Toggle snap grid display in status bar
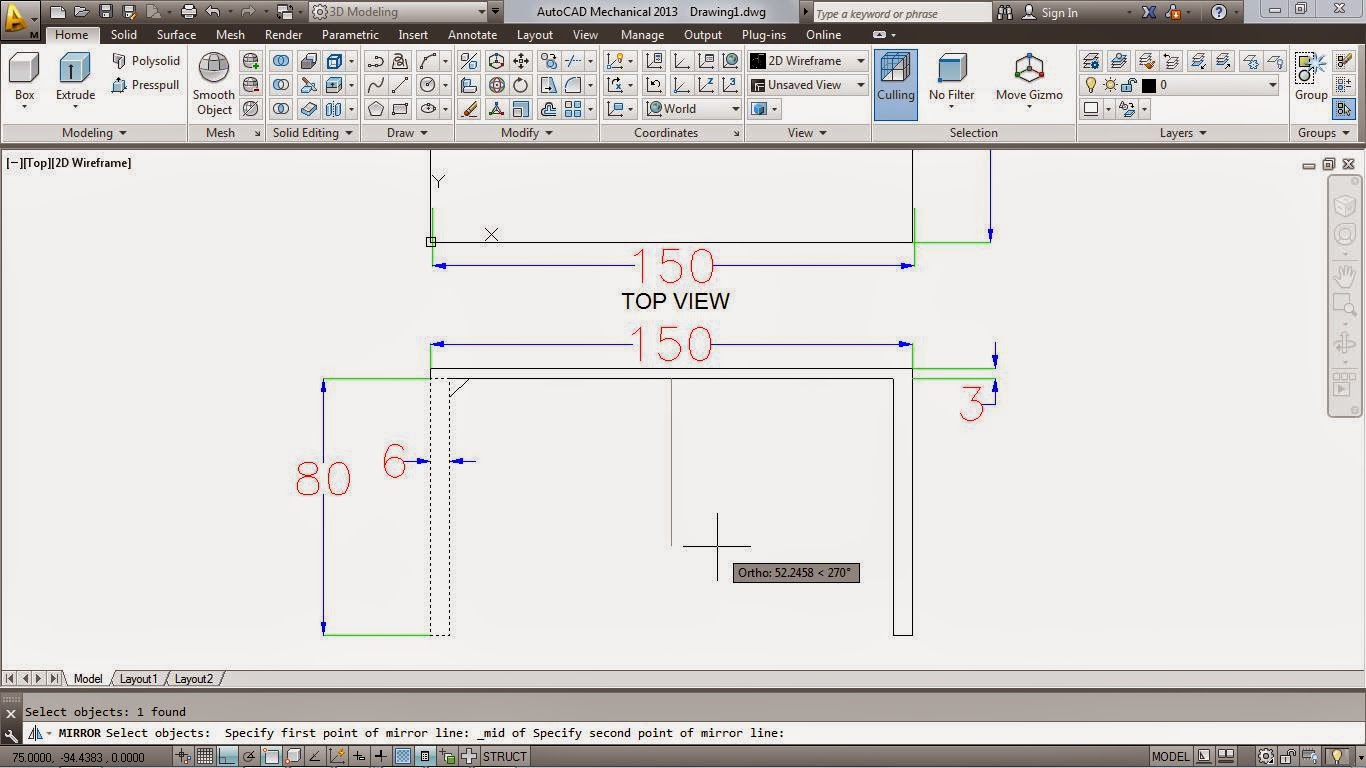 (203, 756)
